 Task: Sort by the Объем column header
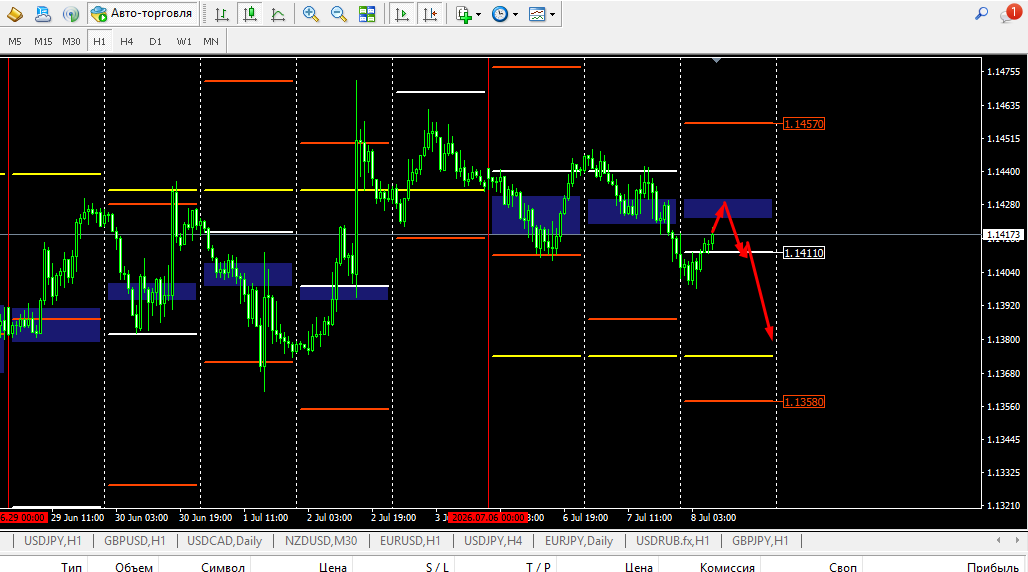point(134,567)
